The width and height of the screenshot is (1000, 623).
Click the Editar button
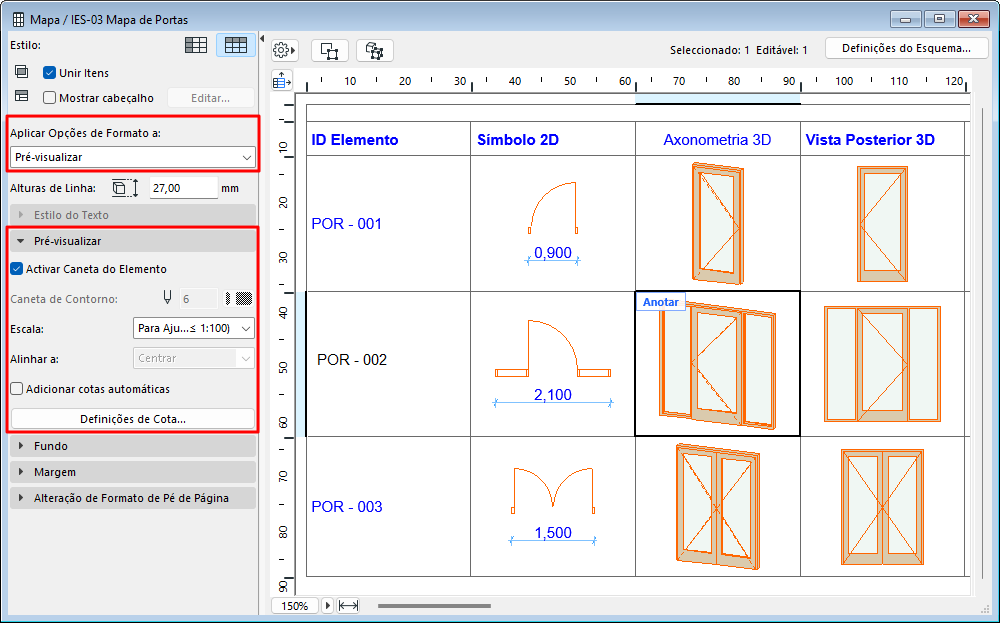[x=210, y=98]
